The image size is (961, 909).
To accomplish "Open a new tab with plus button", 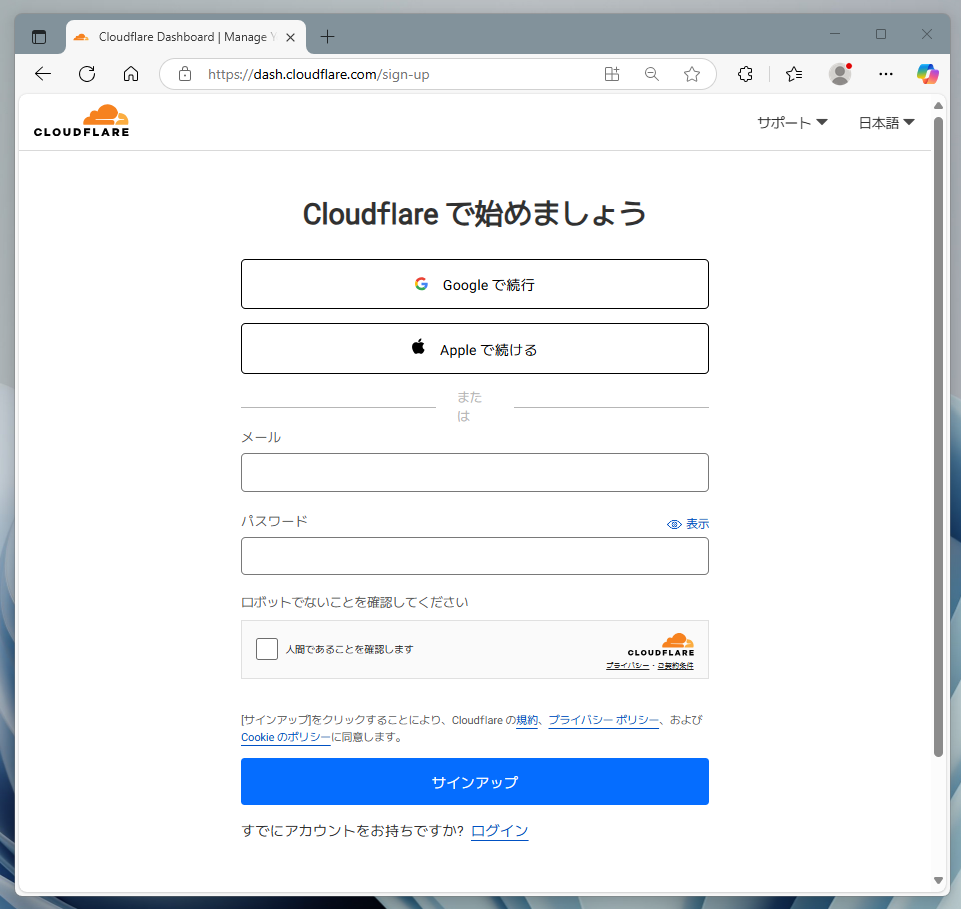I will pyautogui.click(x=327, y=37).
